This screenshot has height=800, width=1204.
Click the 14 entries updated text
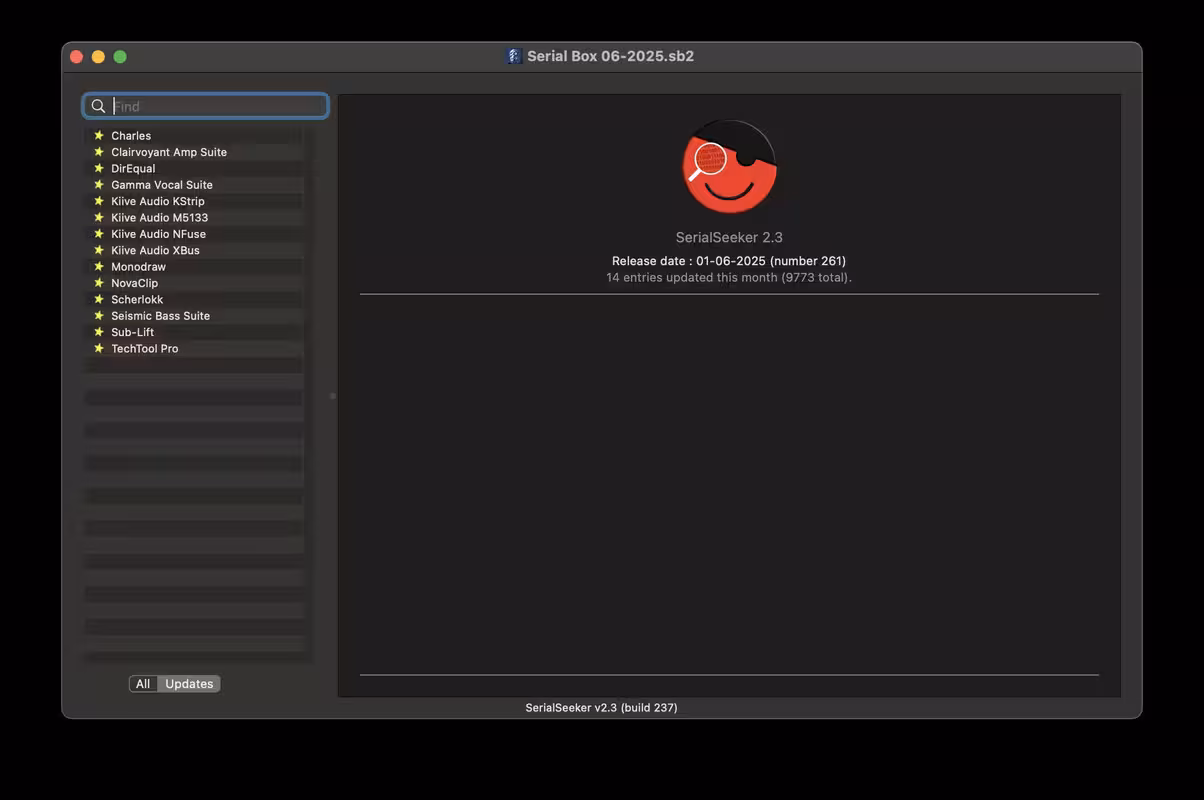click(x=729, y=277)
